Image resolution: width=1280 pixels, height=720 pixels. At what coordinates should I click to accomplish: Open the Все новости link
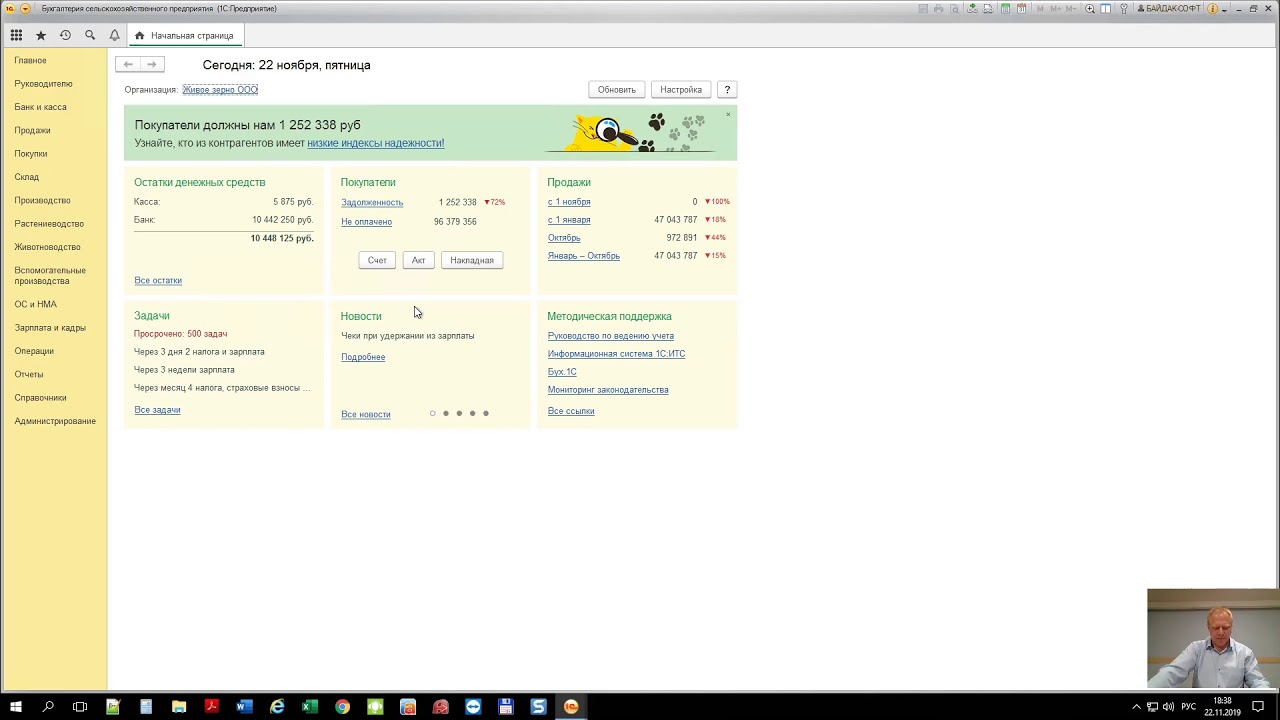click(x=366, y=414)
